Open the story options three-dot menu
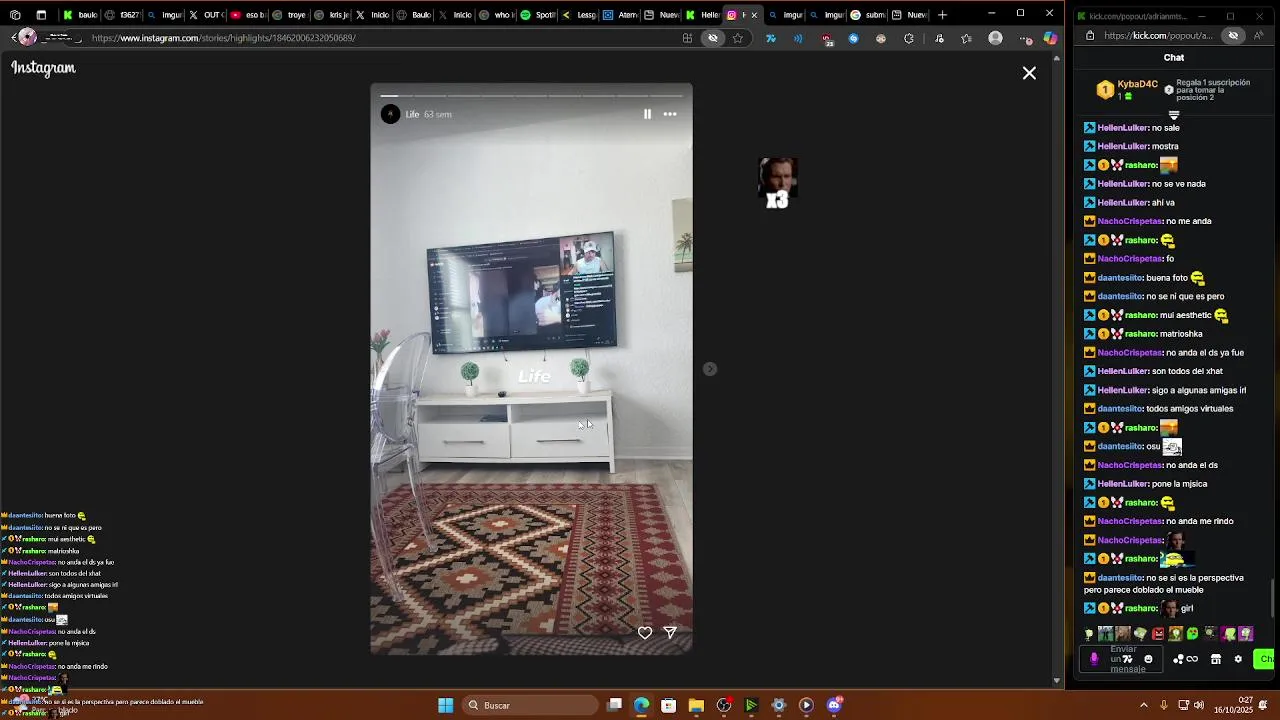Screen dimensions: 1280x720 tap(670, 114)
